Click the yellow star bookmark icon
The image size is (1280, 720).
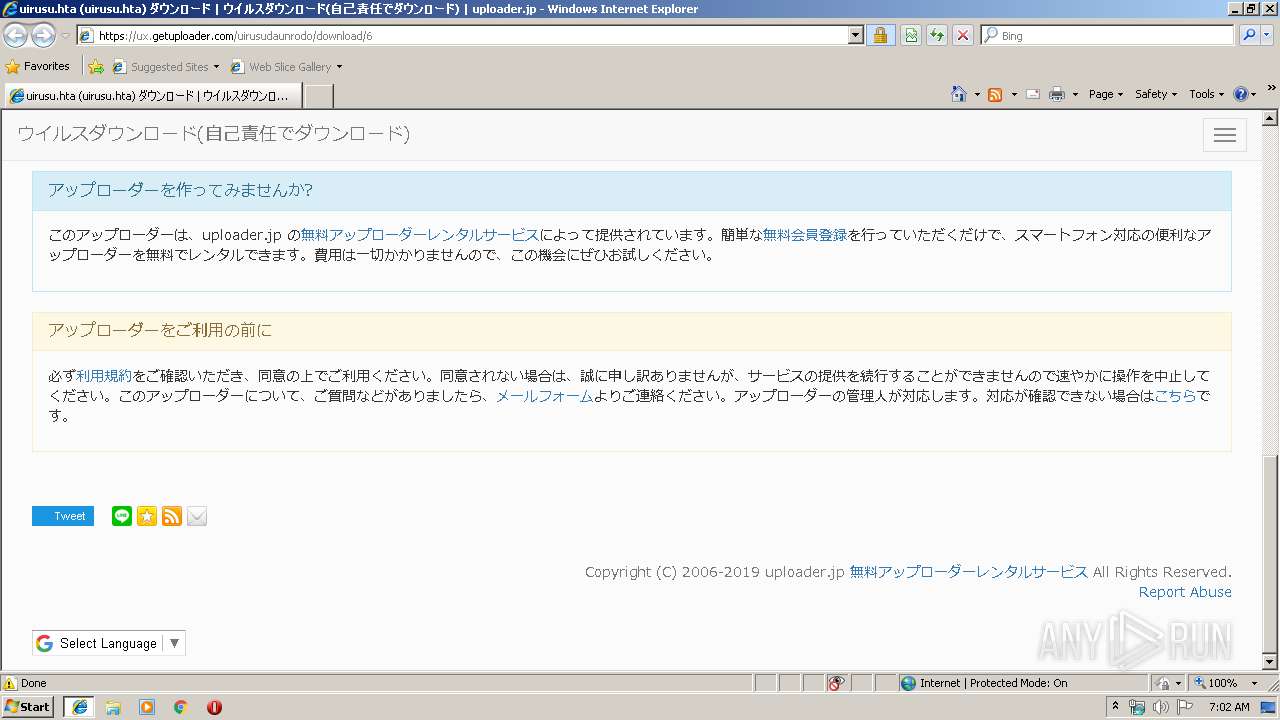click(147, 516)
